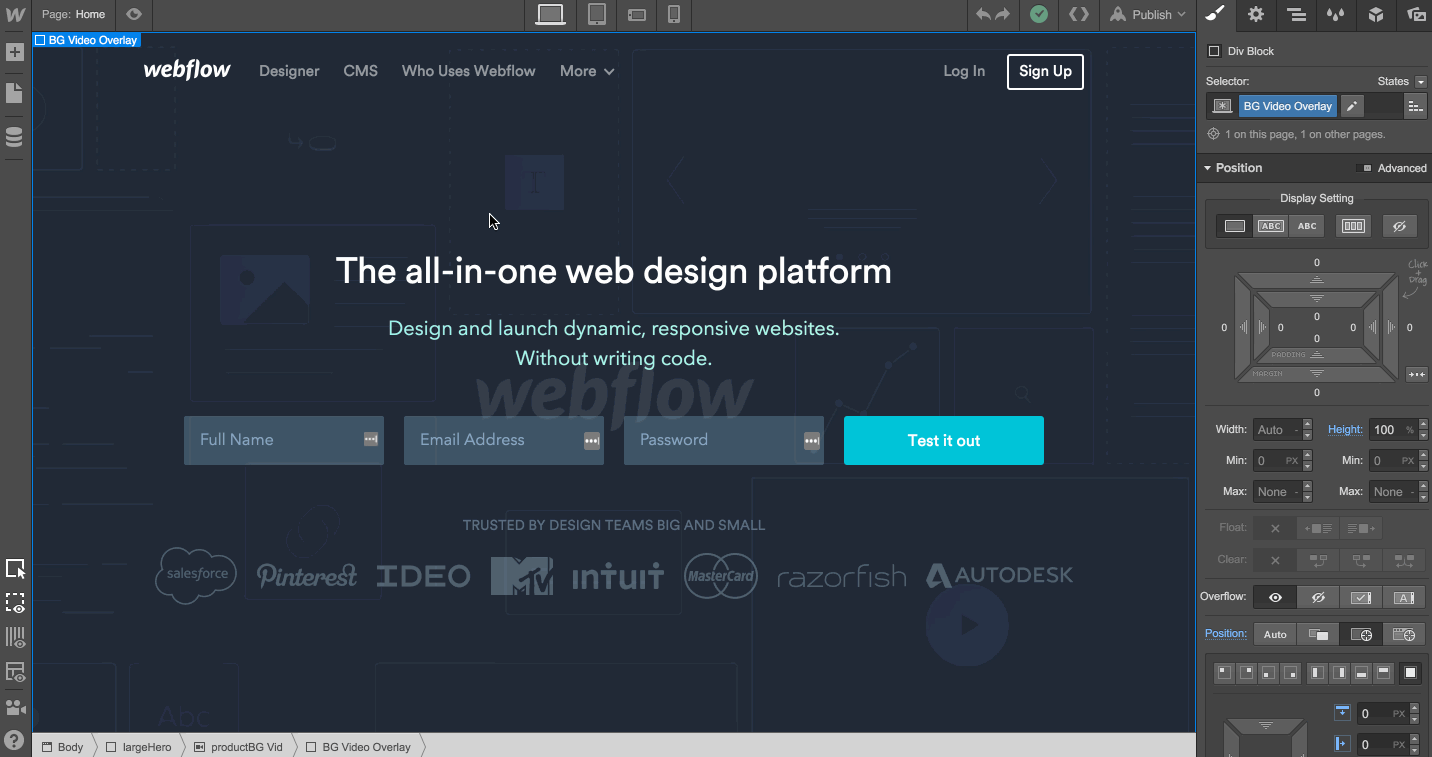The width and height of the screenshot is (1432, 757).
Task: Open the Page: Home selector
Action: pos(74,14)
